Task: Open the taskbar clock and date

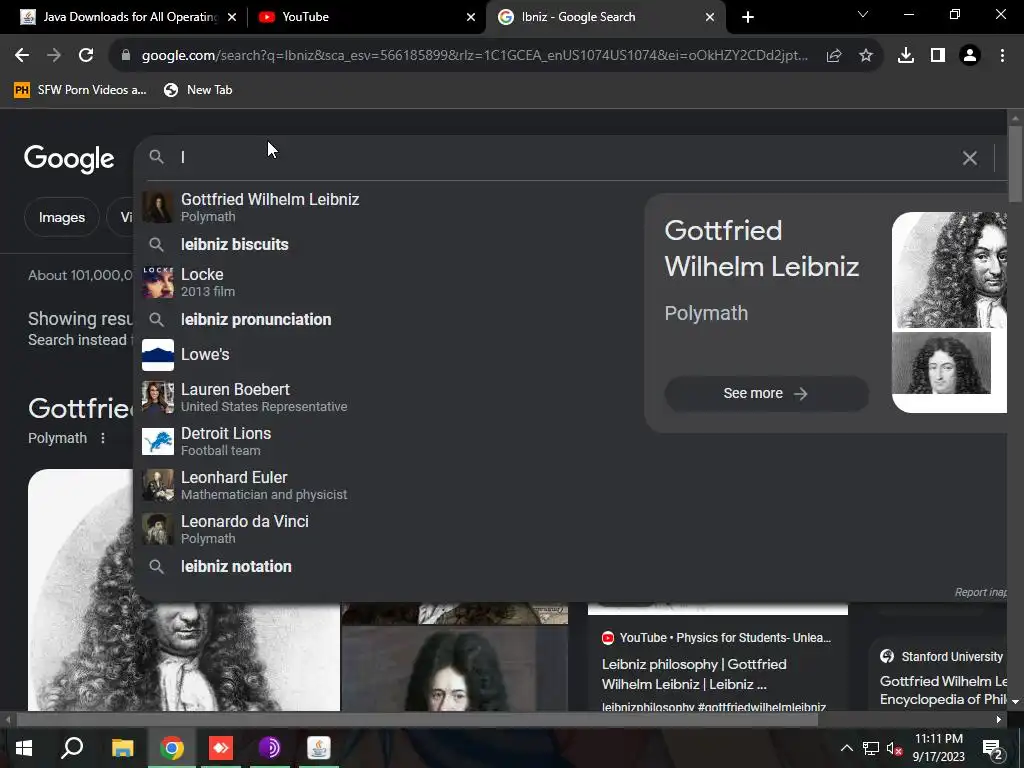Action: point(938,748)
